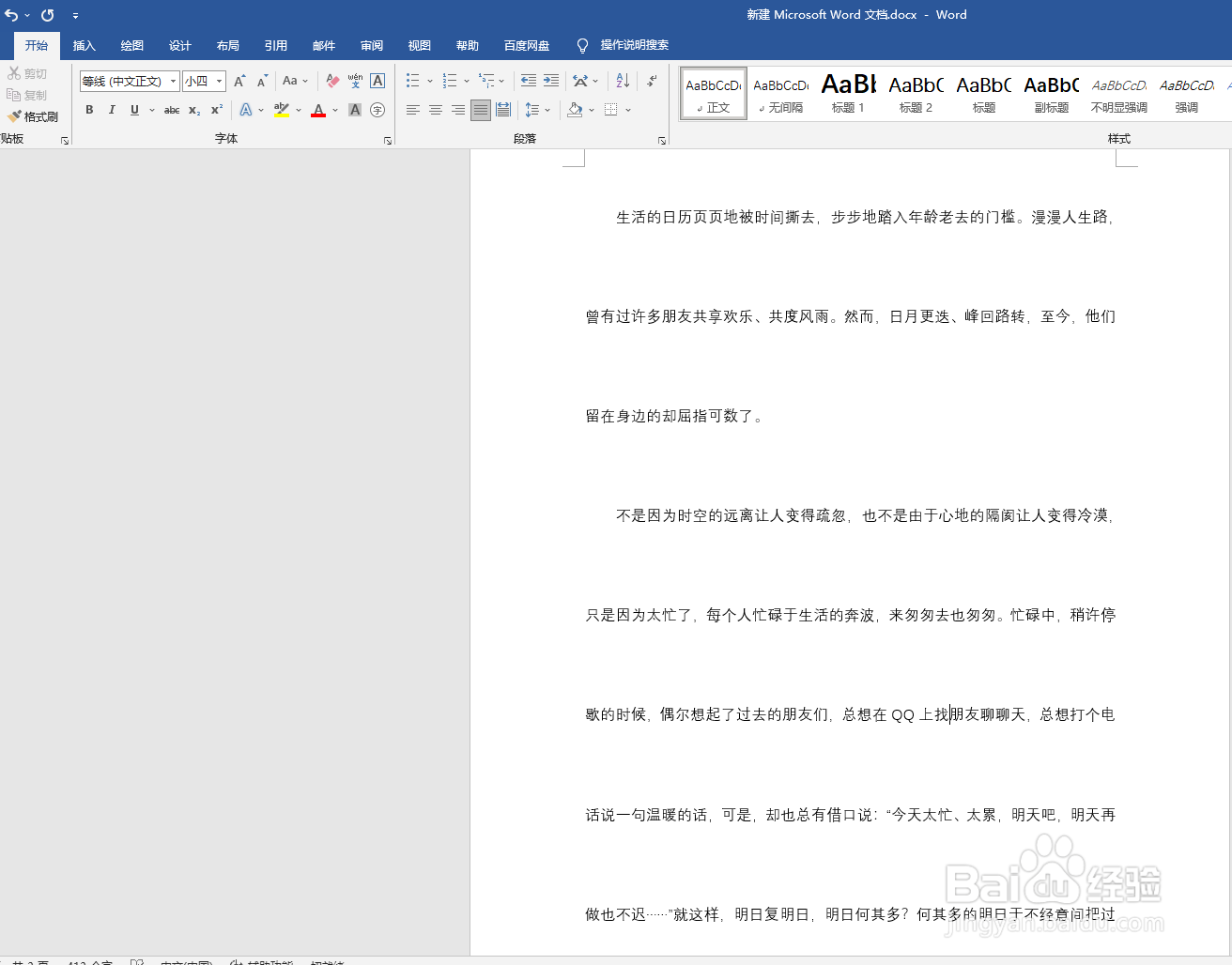The width and height of the screenshot is (1232, 965).
Task: Toggle bold formatting
Action: pyautogui.click(x=89, y=110)
